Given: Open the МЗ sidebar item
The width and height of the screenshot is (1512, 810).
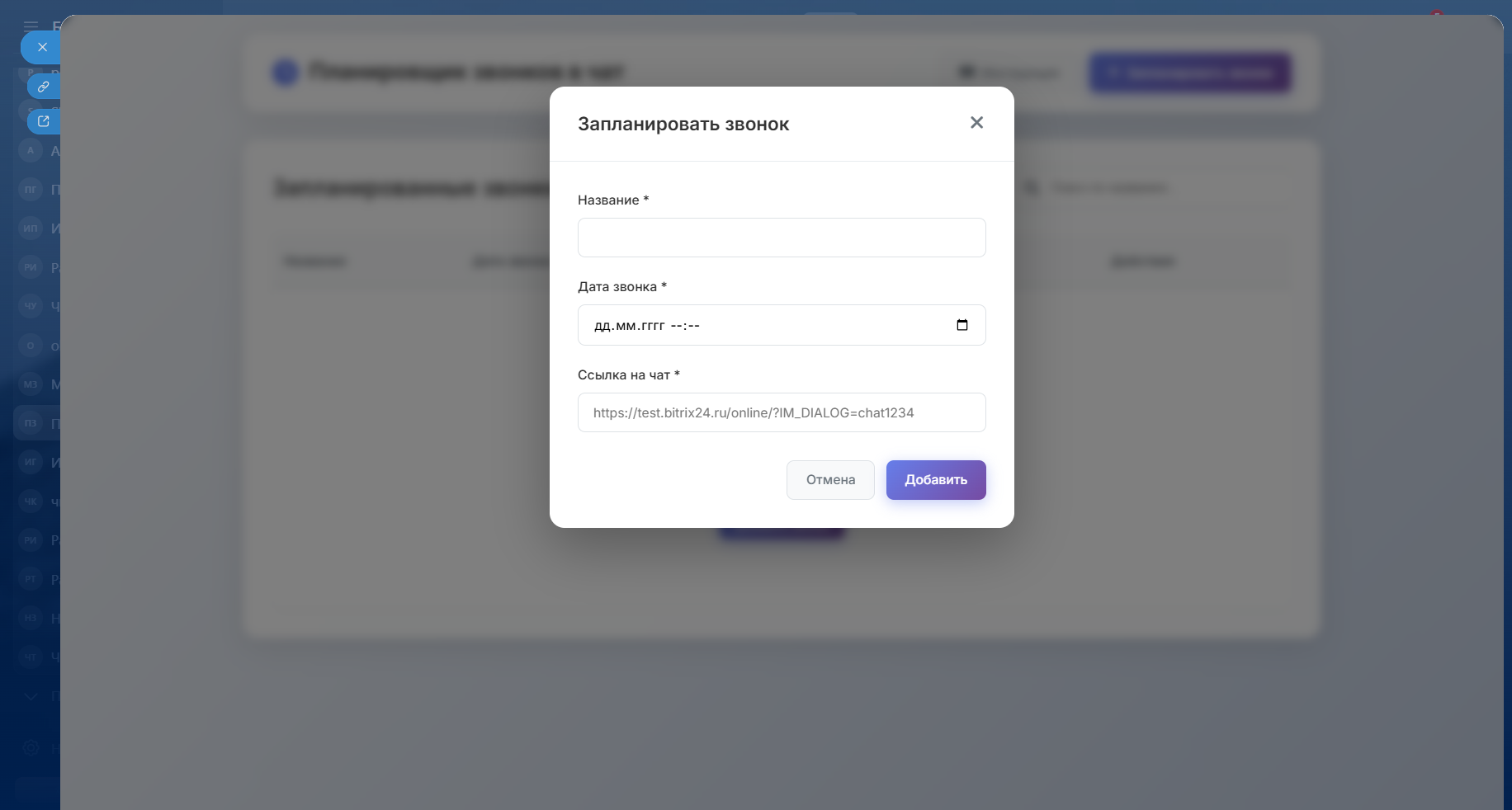Looking at the screenshot, I should coord(31,384).
